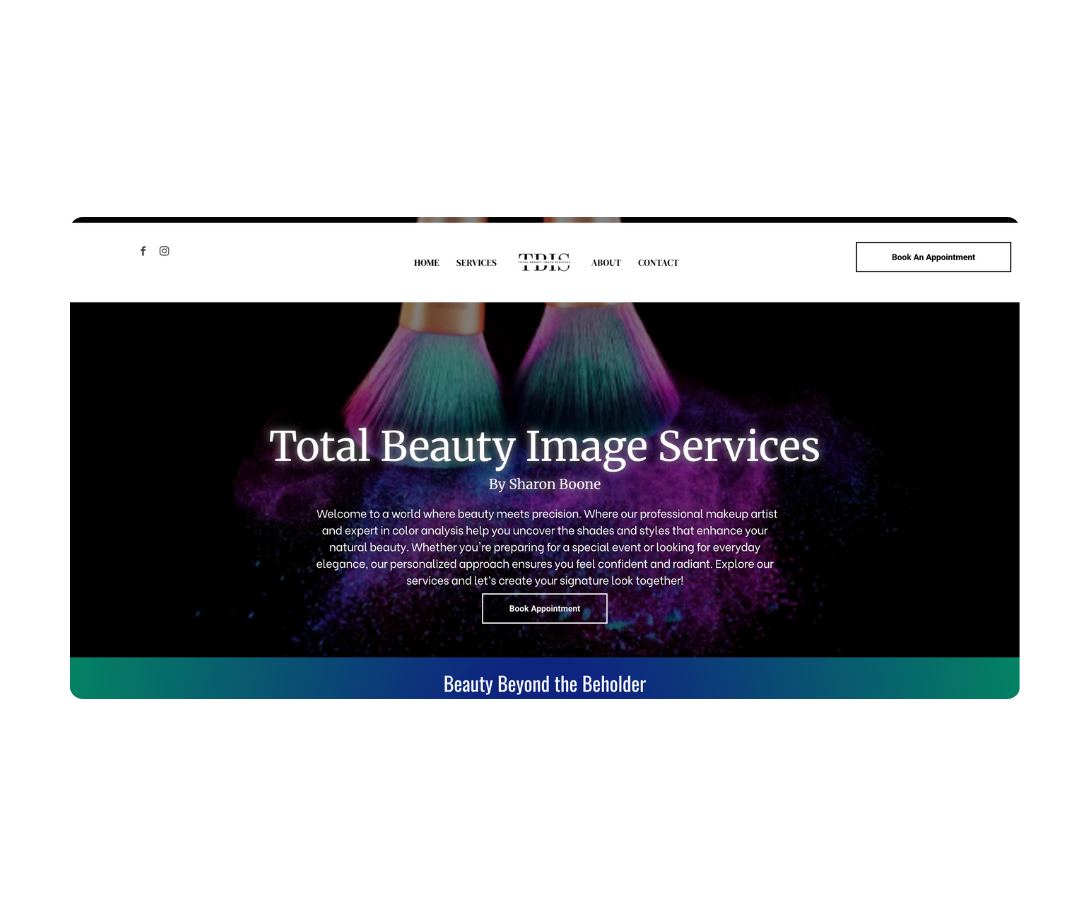The image size is (1090, 916).
Task: Select the Facebook icon in the top-left
Action: pos(143,251)
